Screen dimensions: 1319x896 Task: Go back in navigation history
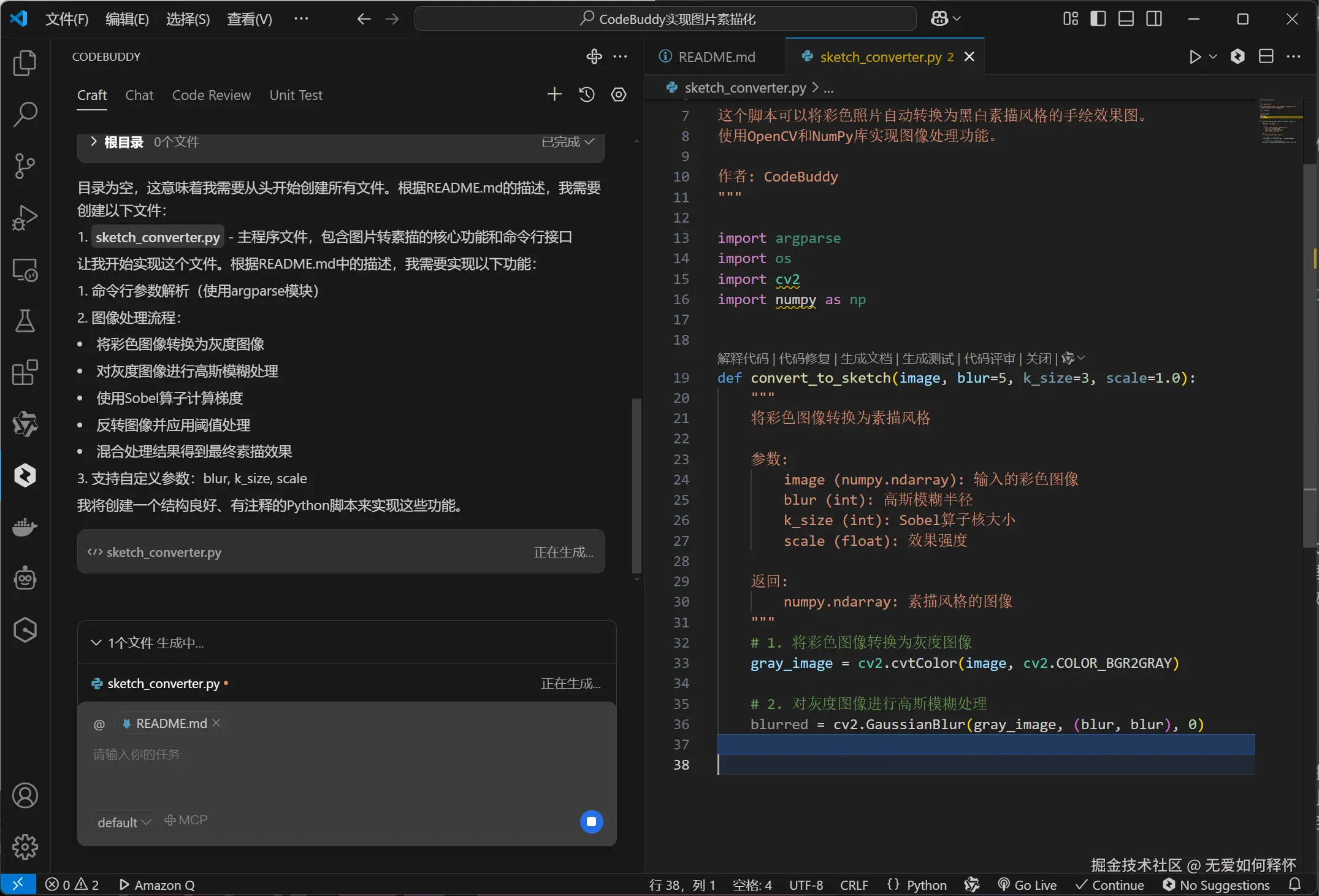(x=364, y=19)
